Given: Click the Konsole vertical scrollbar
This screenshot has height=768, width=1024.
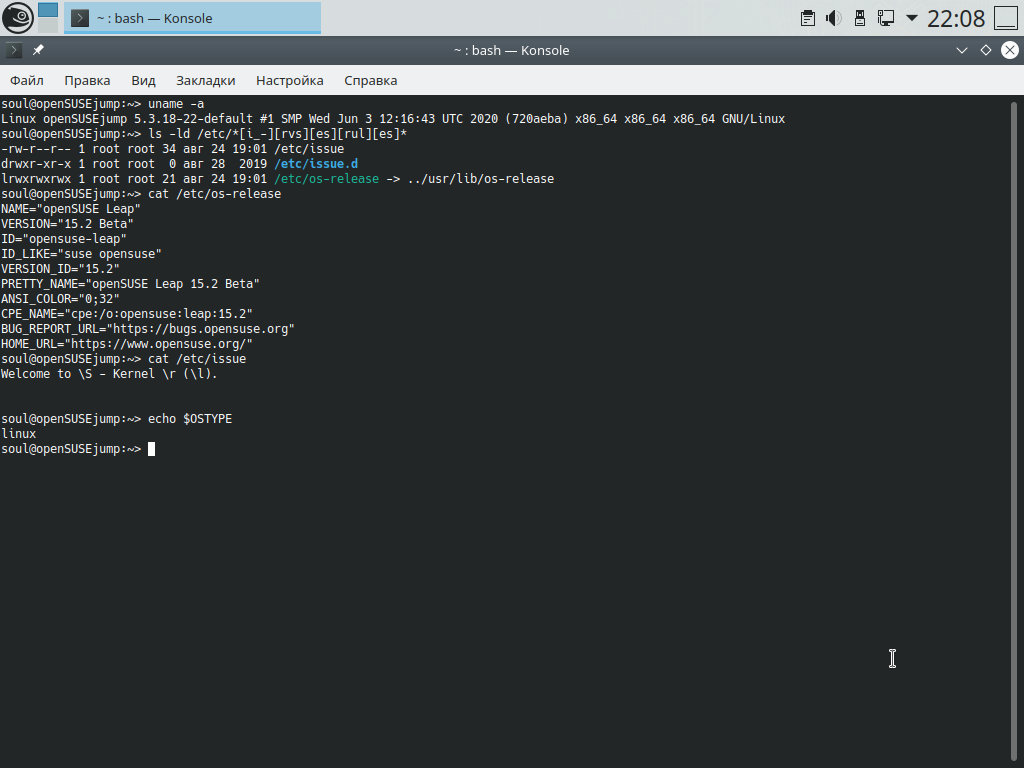Looking at the screenshot, I should pyautogui.click(x=1014, y=431).
